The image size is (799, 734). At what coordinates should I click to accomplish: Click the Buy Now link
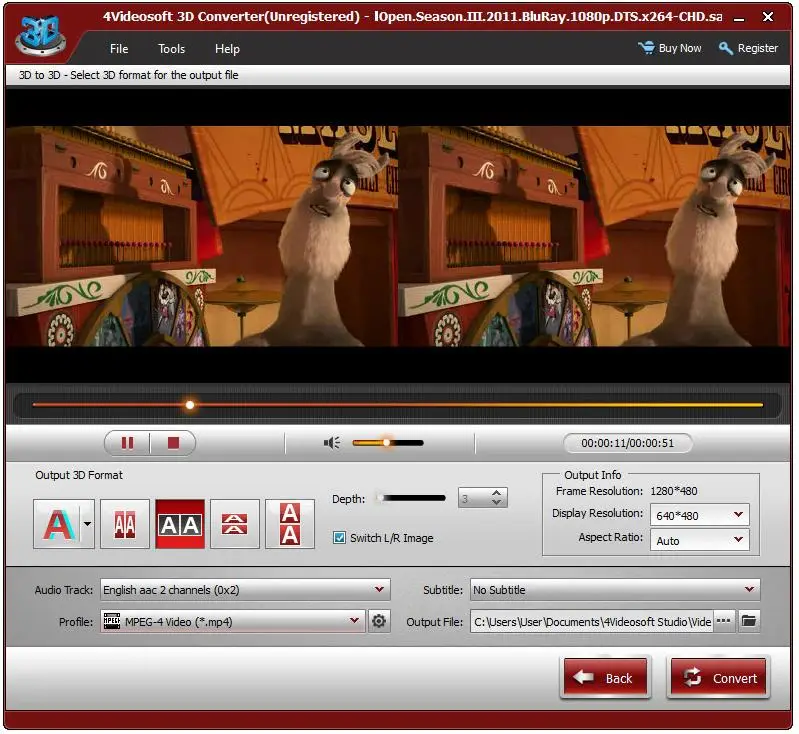tap(670, 48)
